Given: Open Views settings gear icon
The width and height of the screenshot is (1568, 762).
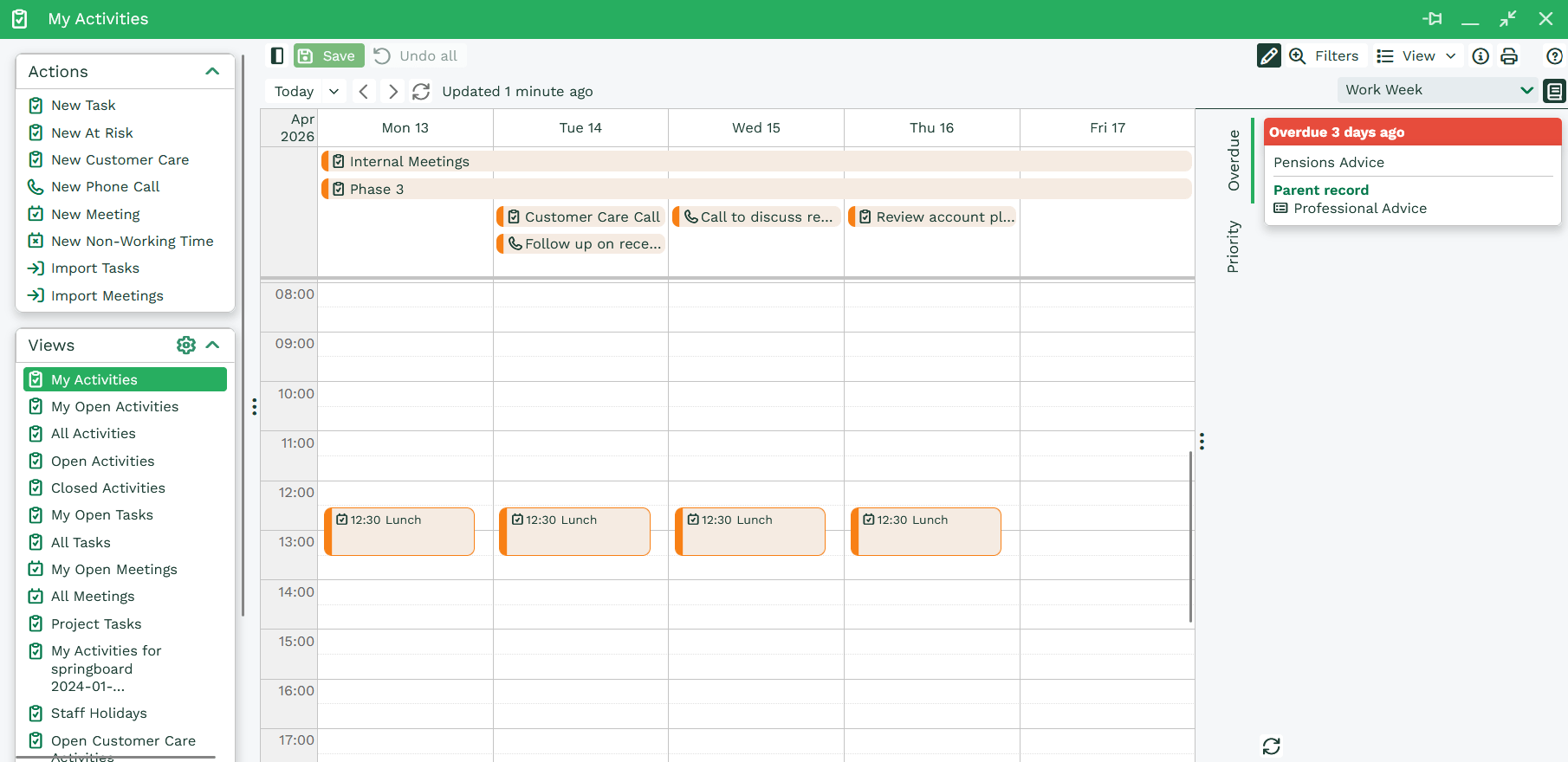Looking at the screenshot, I should tap(185, 345).
